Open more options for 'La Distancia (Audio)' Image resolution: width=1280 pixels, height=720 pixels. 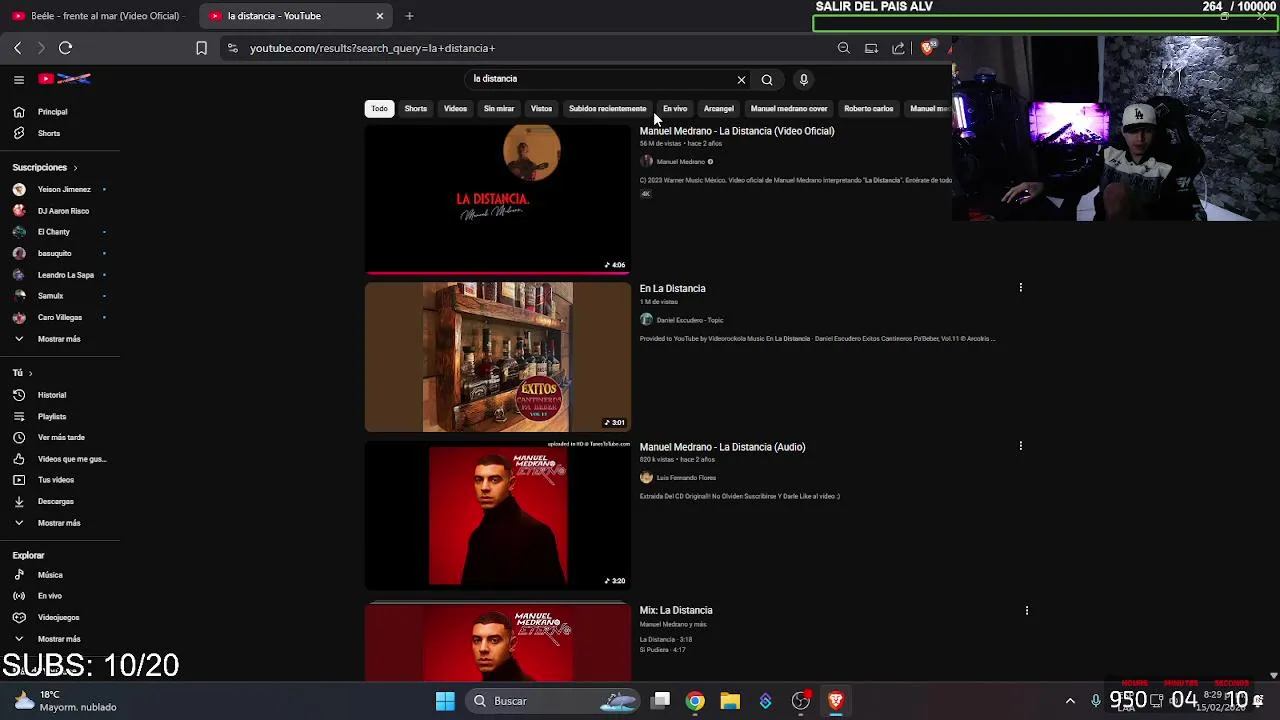[x=1020, y=446]
